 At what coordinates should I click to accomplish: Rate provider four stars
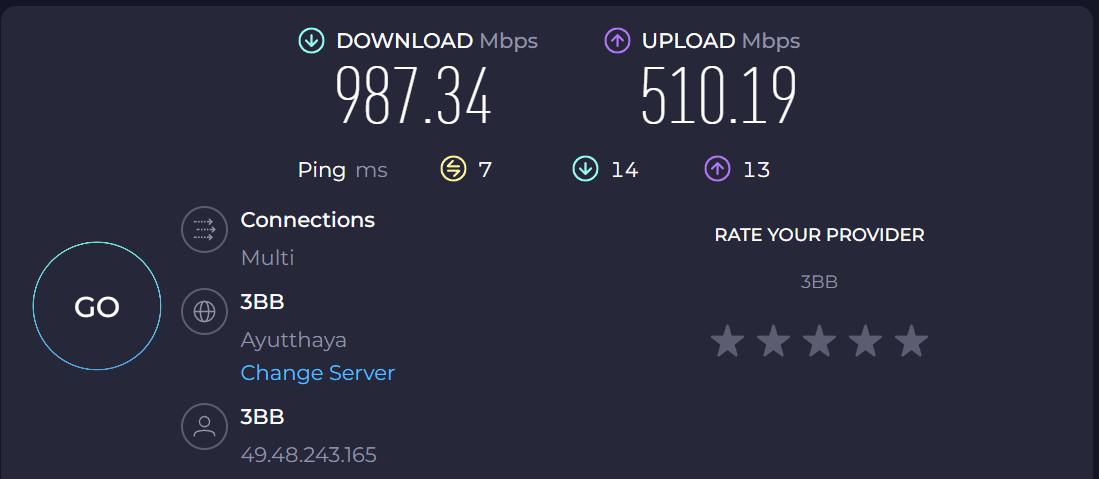865,342
